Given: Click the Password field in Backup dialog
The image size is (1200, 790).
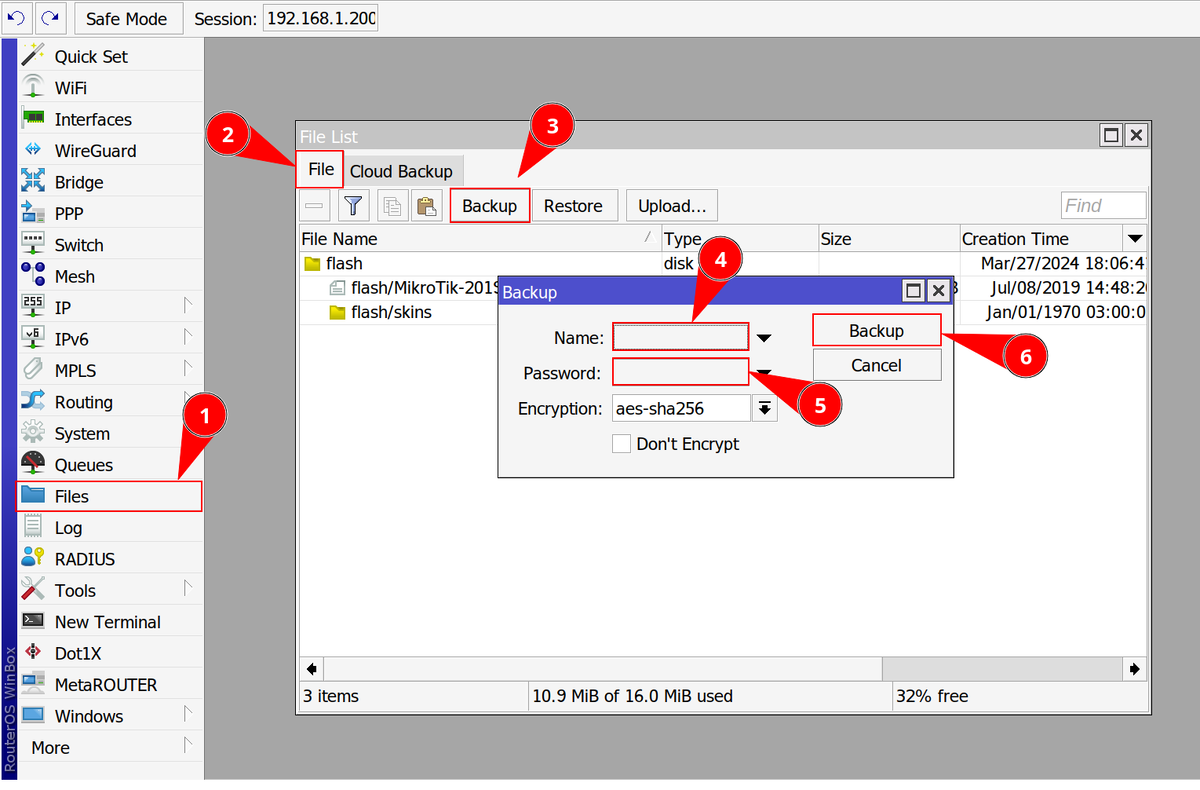Looking at the screenshot, I should [681, 372].
